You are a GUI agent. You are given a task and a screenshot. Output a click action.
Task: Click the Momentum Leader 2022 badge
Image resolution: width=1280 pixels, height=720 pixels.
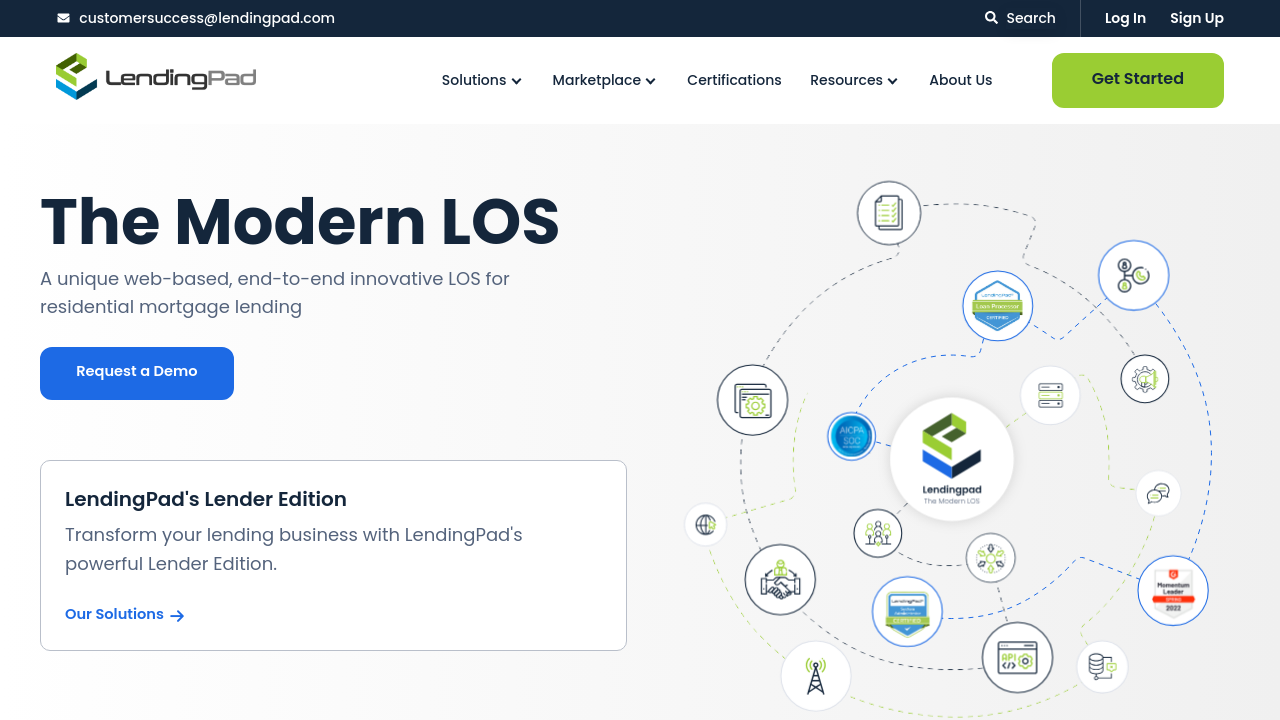click(x=1172, y=591)
